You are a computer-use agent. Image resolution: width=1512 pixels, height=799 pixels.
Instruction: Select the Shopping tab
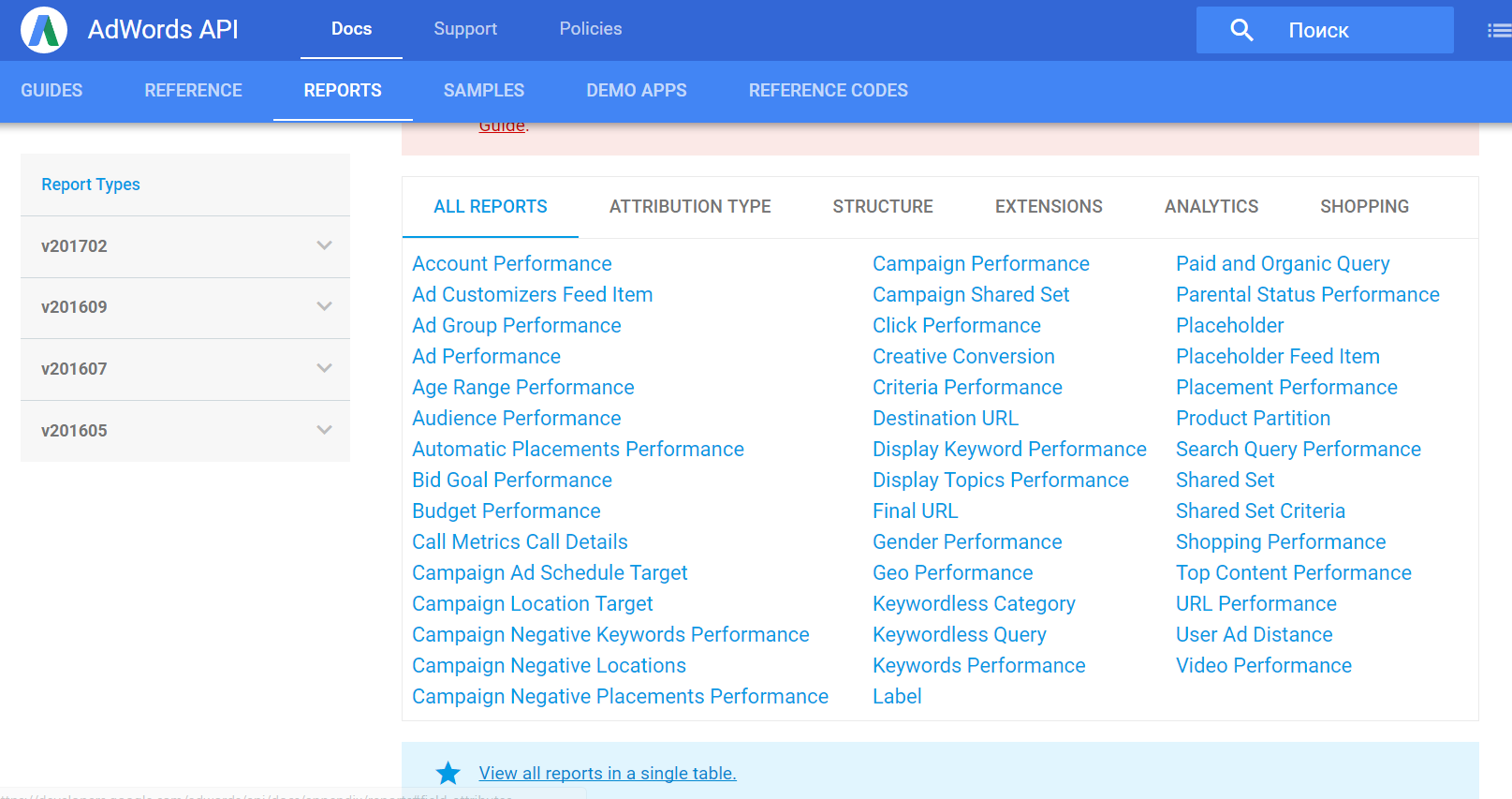point(1364,207)
